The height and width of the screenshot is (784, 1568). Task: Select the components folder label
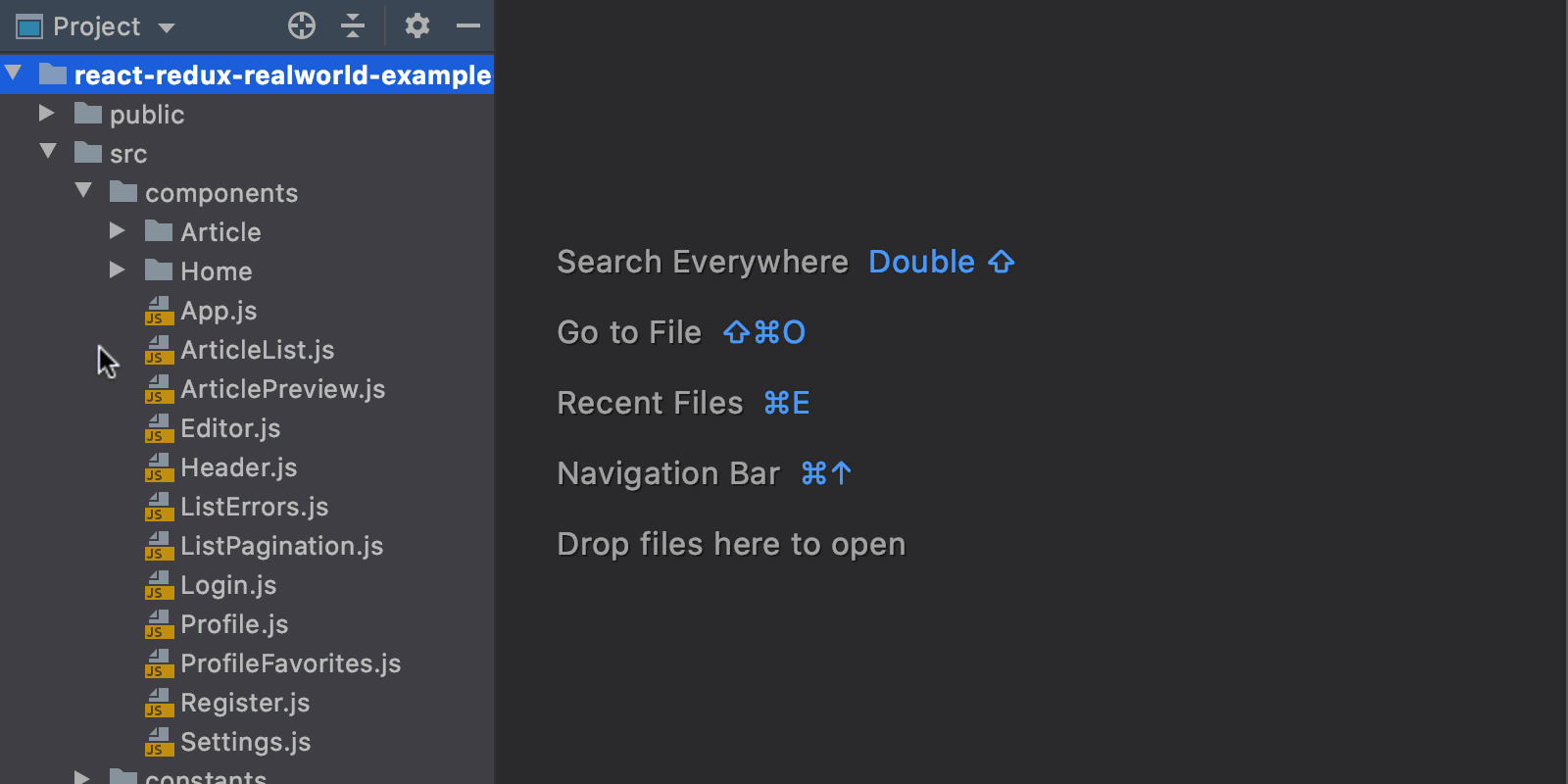[x=221, y=194]
